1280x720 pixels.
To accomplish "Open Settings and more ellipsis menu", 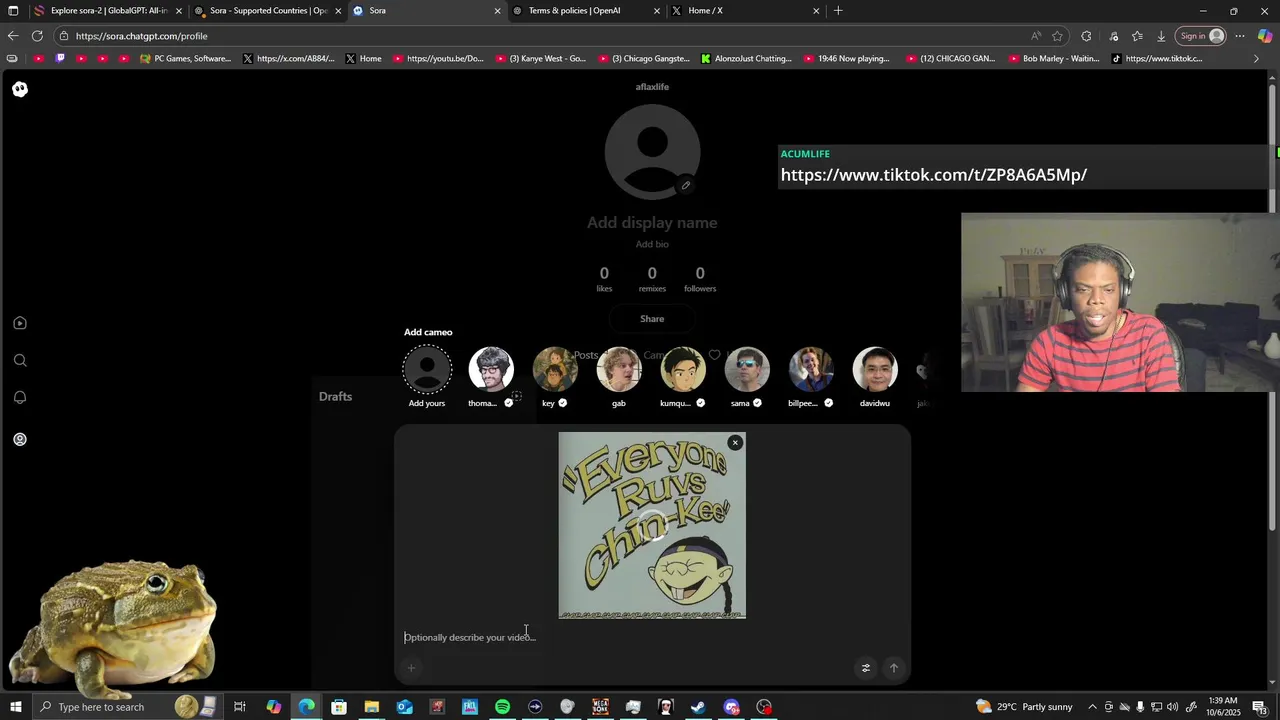I will pyautogui.click(x=1240, y=36).
